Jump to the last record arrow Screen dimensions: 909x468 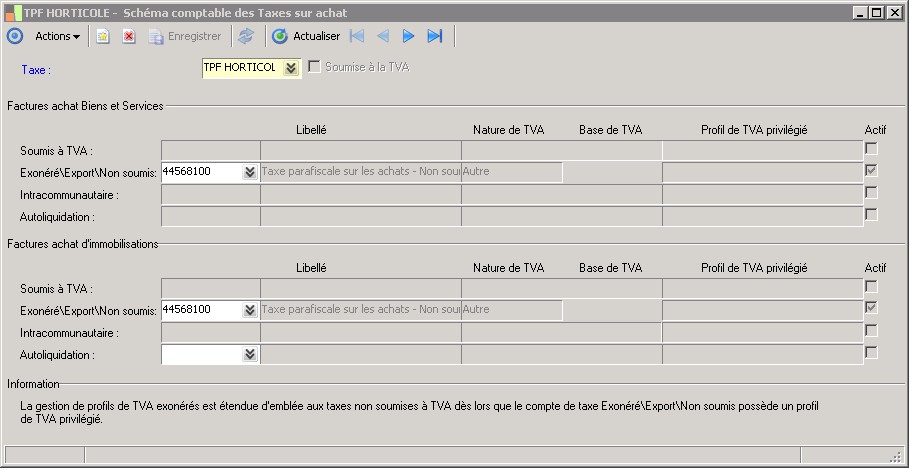coord(435,36)
